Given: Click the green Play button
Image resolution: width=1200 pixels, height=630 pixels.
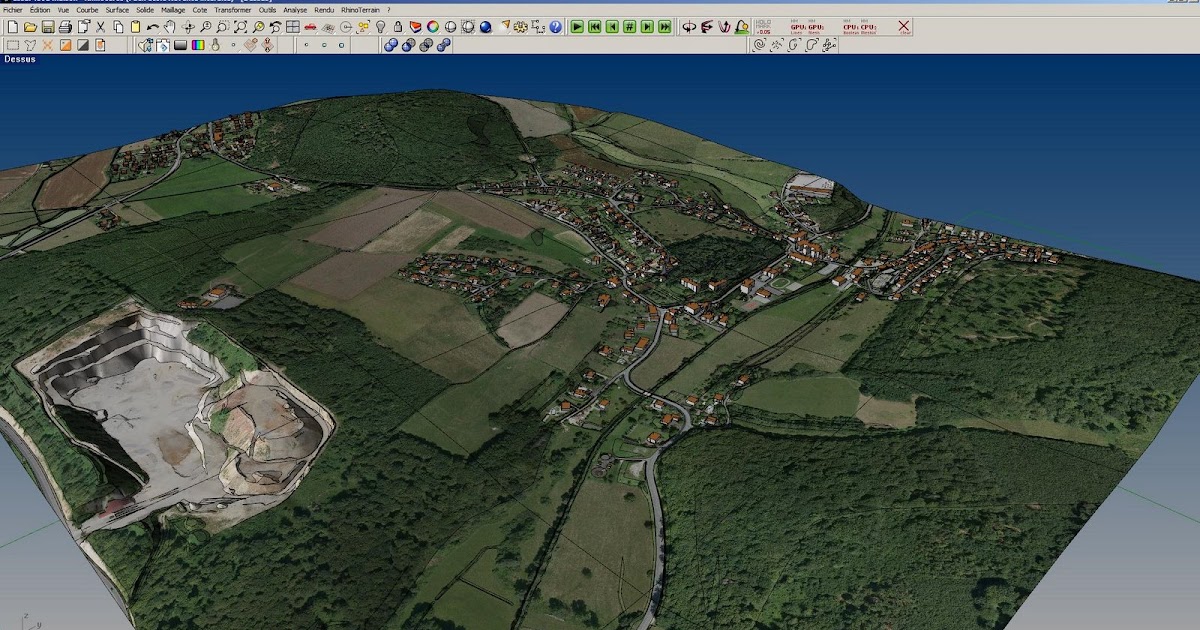Looking at the screenshot, I should 578,27.
